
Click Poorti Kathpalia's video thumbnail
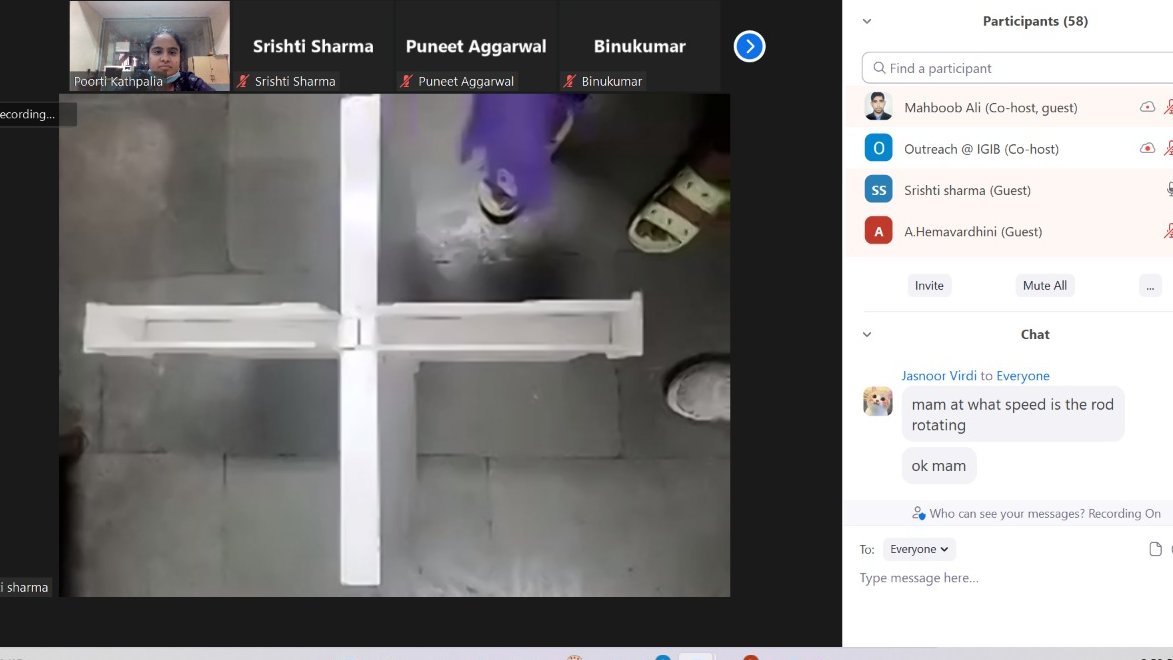[x=150, y=46]
